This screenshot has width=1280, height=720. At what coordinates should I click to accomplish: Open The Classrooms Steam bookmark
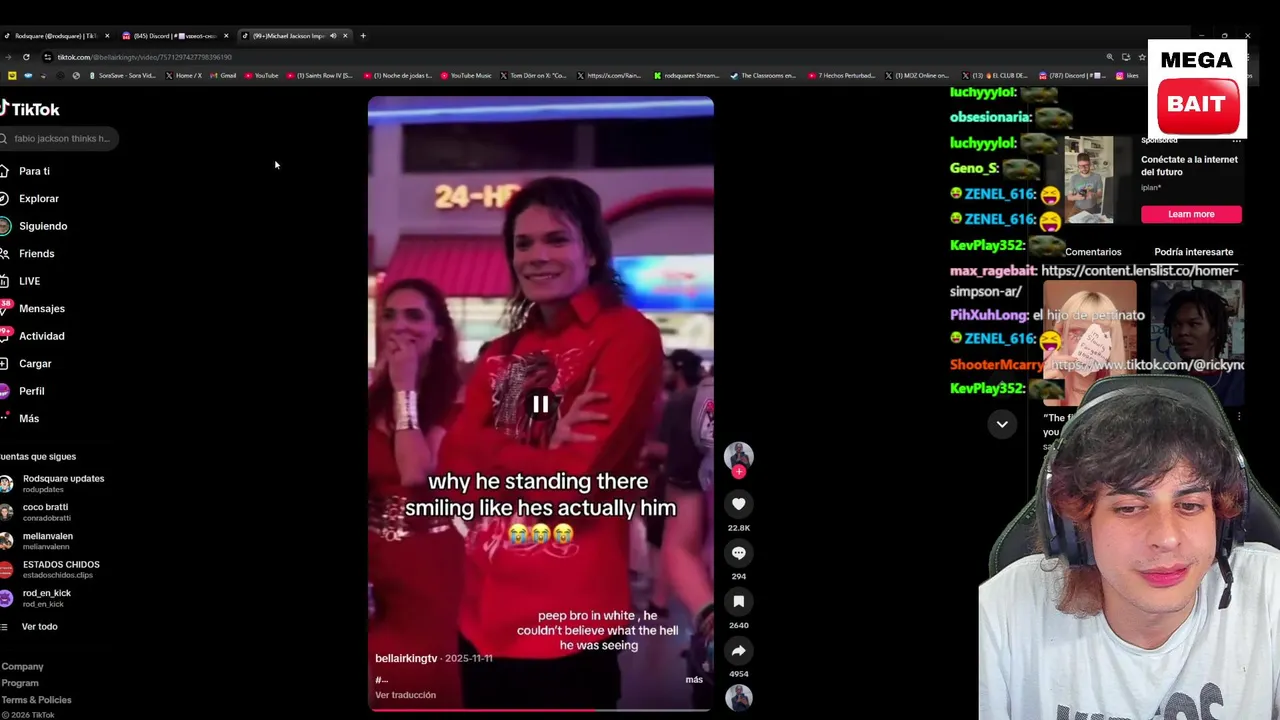764,75
